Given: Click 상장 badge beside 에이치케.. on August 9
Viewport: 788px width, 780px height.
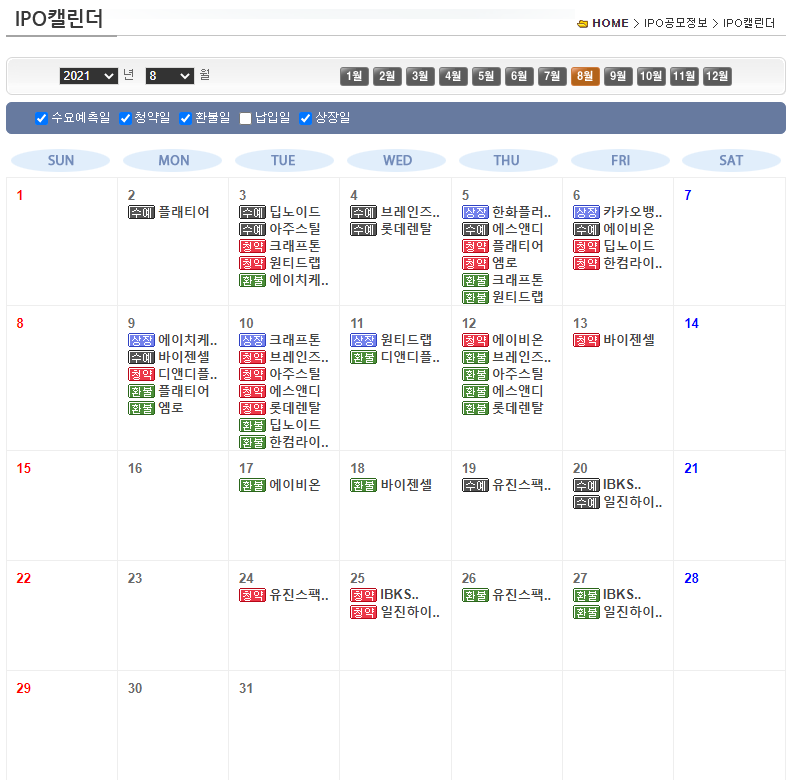Looking at the screenshot, I should point(141,341).
